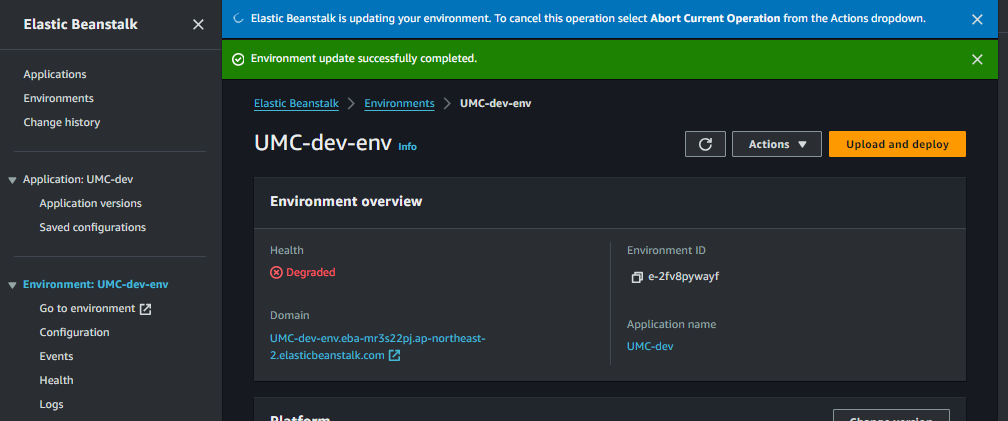Click the Degraded health status text
This screenshot has height=421, width=1008.
[311, 273]
